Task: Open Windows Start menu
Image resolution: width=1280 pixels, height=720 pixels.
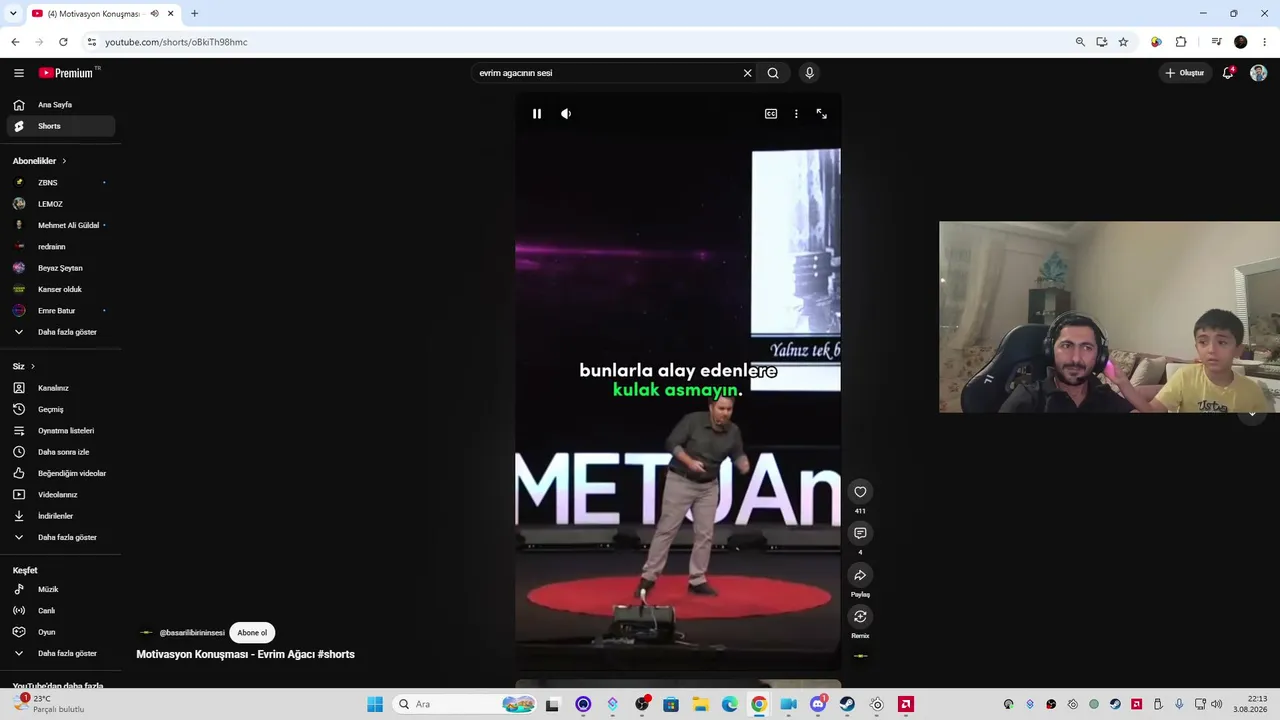Action: [x=375, y=704]
